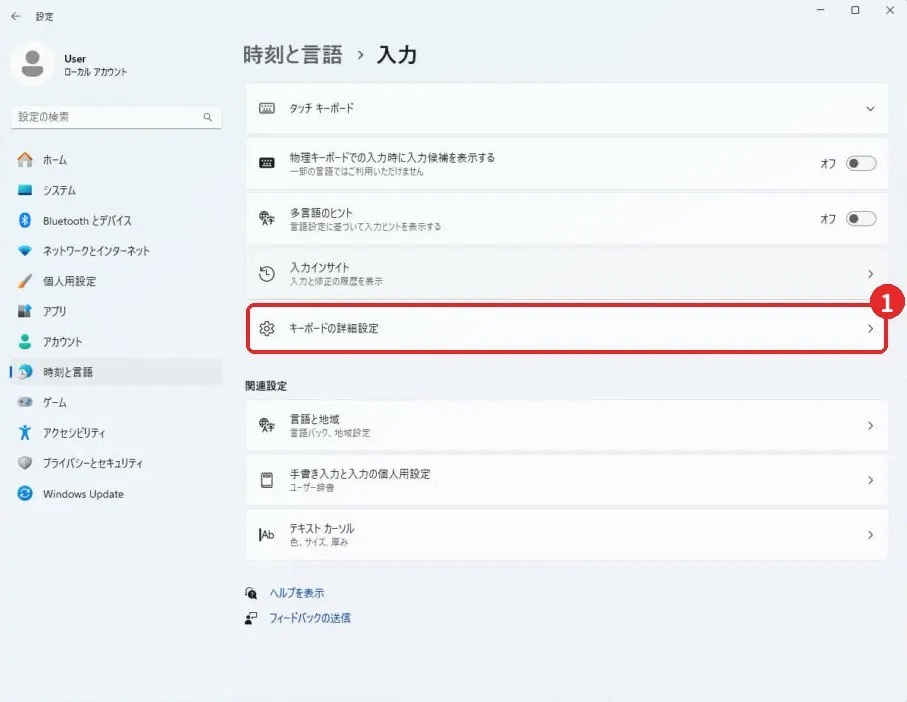
Task: Open キーボードの詳細設定 via its chevron
Action: click(871, 328)
